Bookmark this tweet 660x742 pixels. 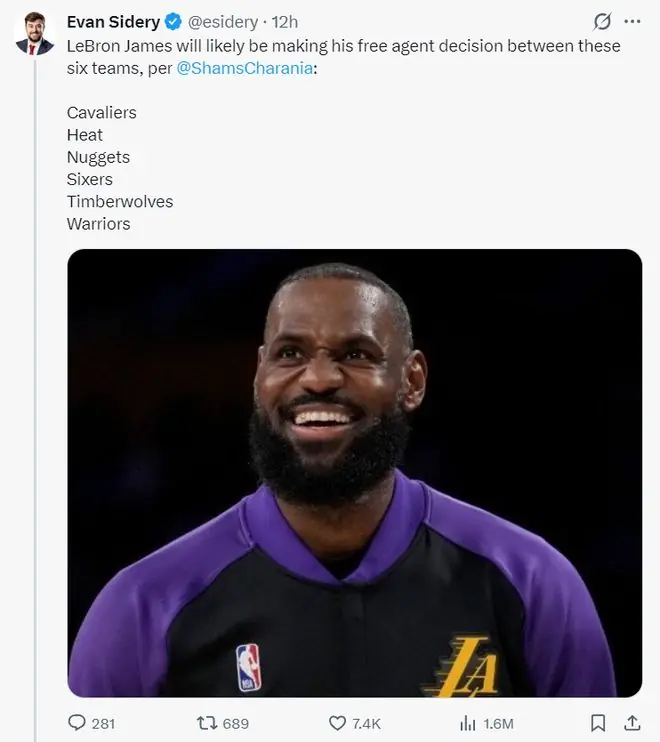coord(598,723)
